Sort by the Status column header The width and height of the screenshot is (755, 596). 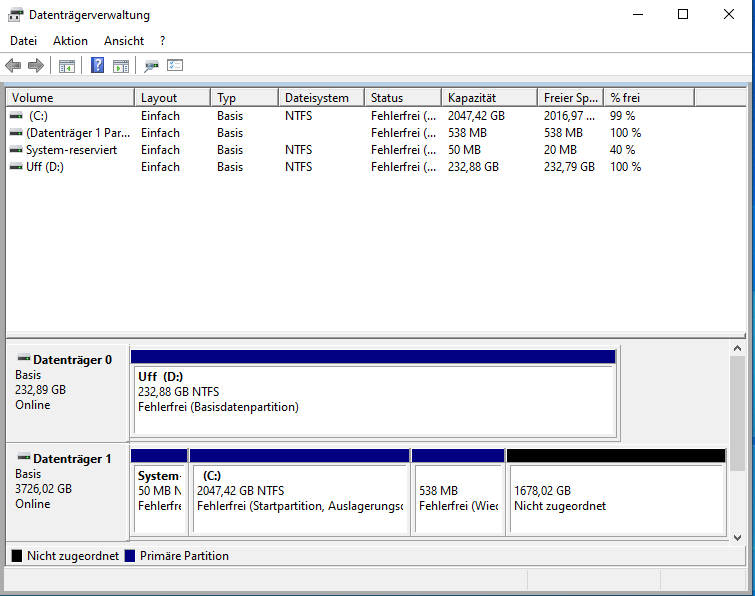404,98
